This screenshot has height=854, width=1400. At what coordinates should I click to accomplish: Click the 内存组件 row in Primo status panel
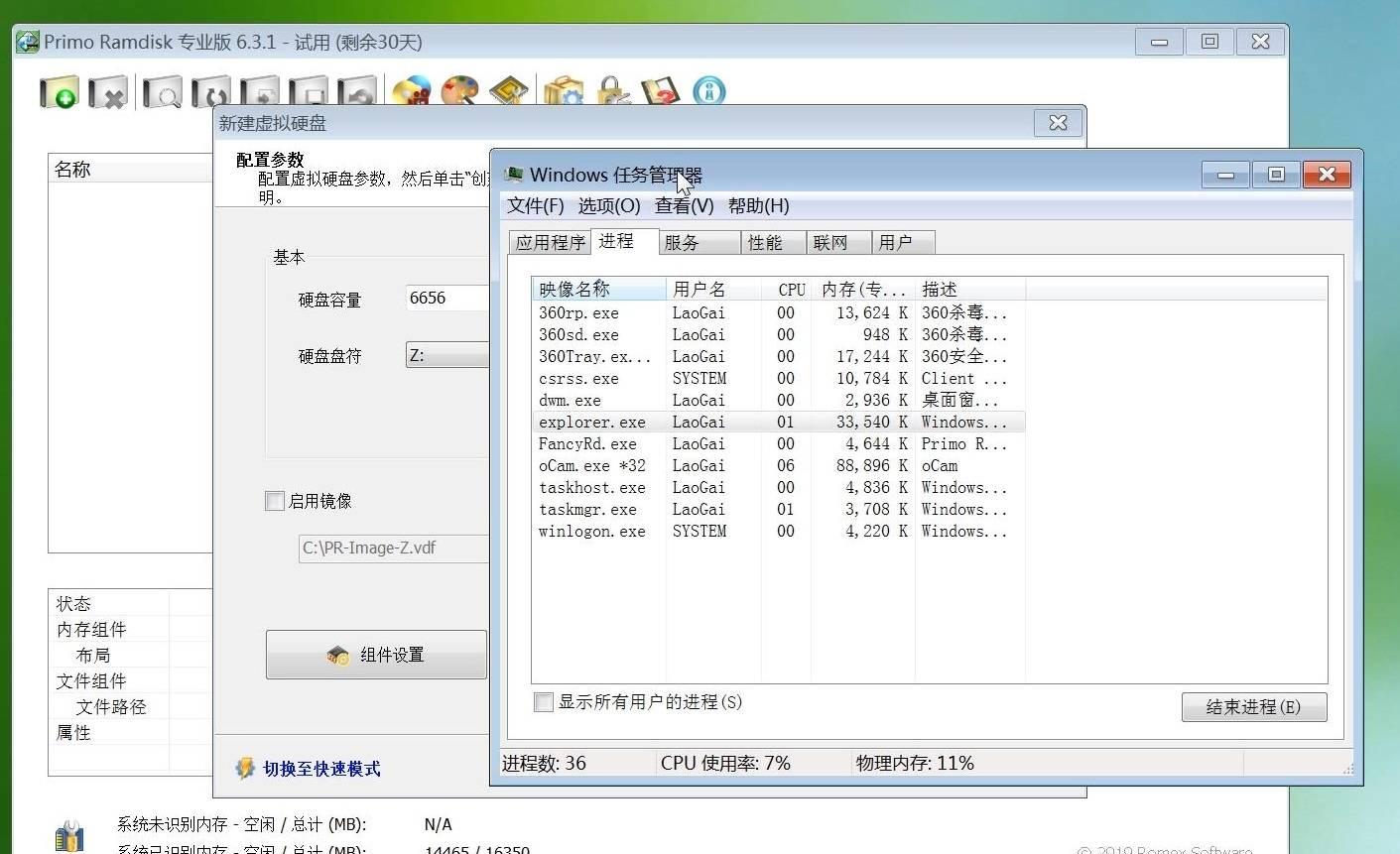coord(130,629)
